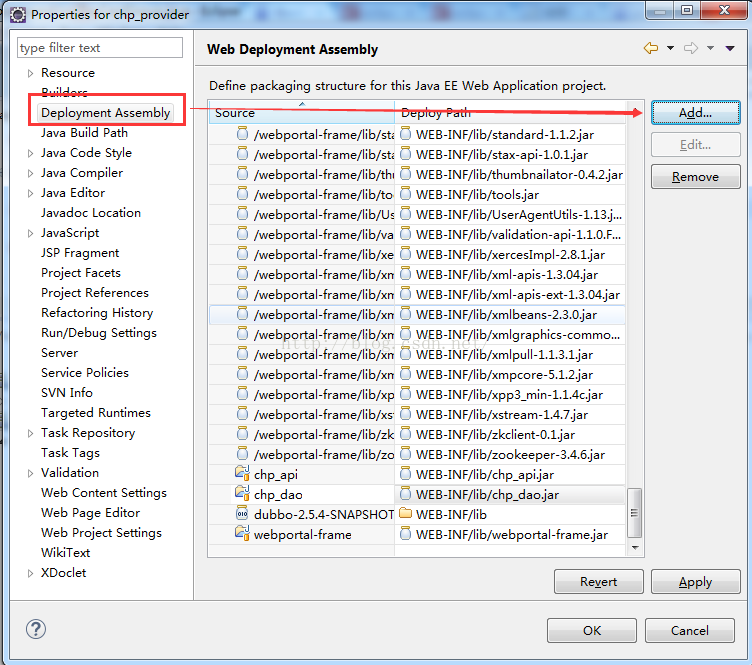752x665 pixels.
Task: Click jar icon beside WEB-INF/lib/webportal-frame.jar
Action: pos(405,534)
